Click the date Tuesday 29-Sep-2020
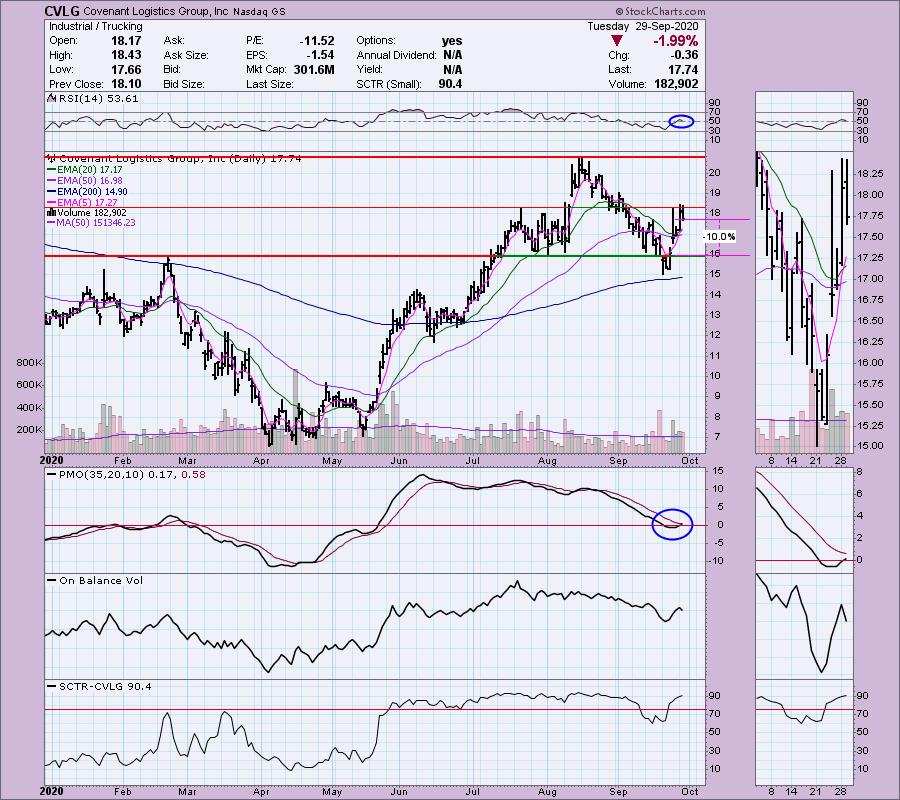This screenshot has width=900, height=800. point(643,26)
